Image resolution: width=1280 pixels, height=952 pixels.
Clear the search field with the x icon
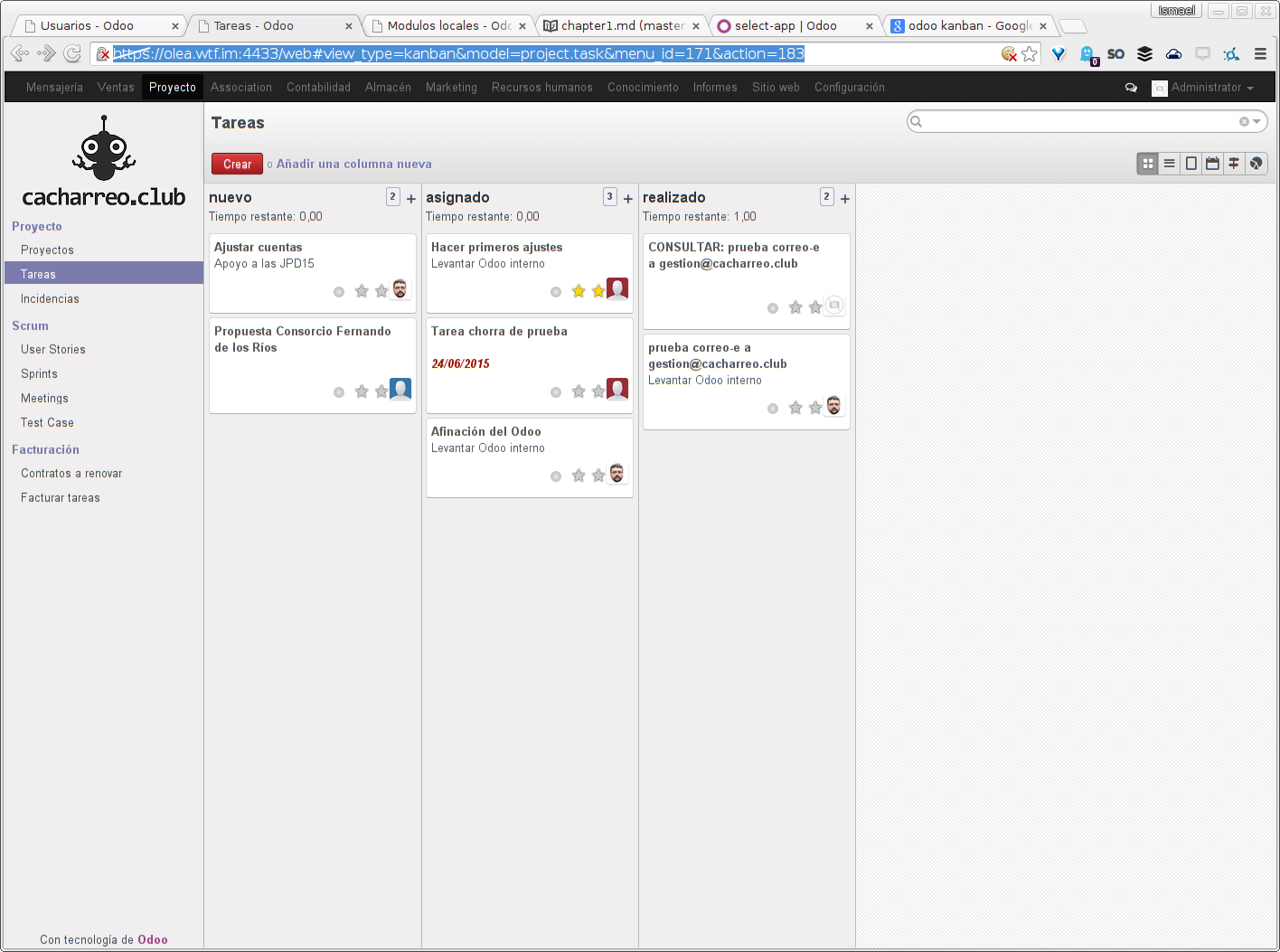1244,122
